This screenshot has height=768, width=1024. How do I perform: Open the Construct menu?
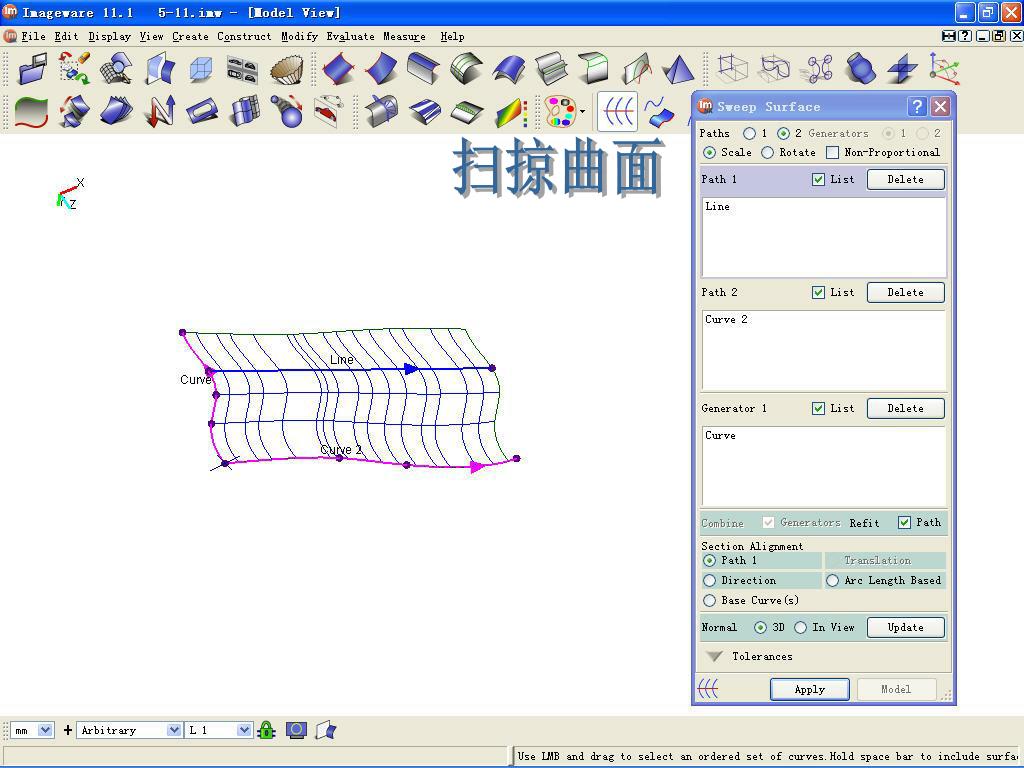pos(244,37)
